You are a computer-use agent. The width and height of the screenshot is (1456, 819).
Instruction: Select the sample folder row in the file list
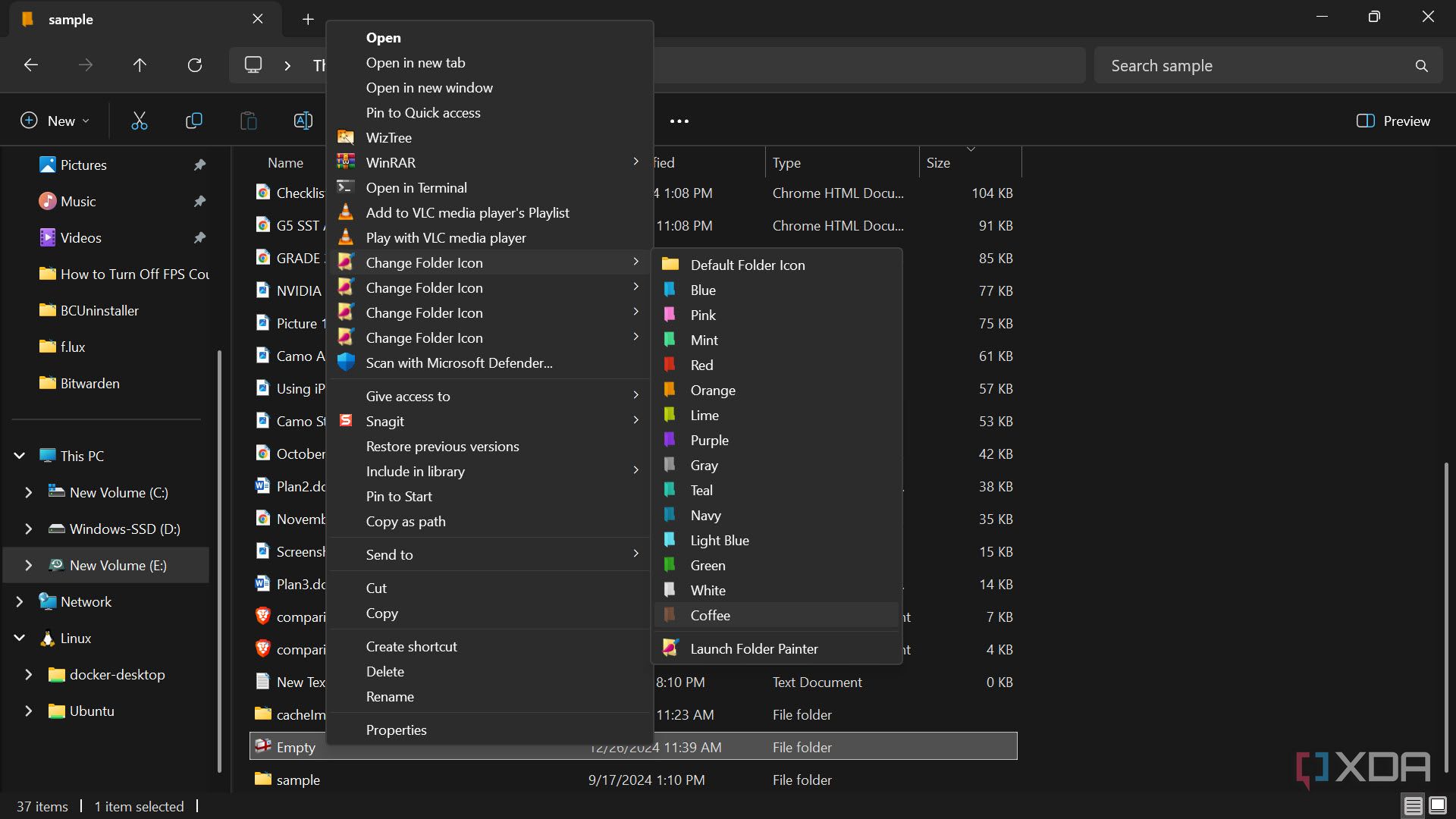[633, 780]
